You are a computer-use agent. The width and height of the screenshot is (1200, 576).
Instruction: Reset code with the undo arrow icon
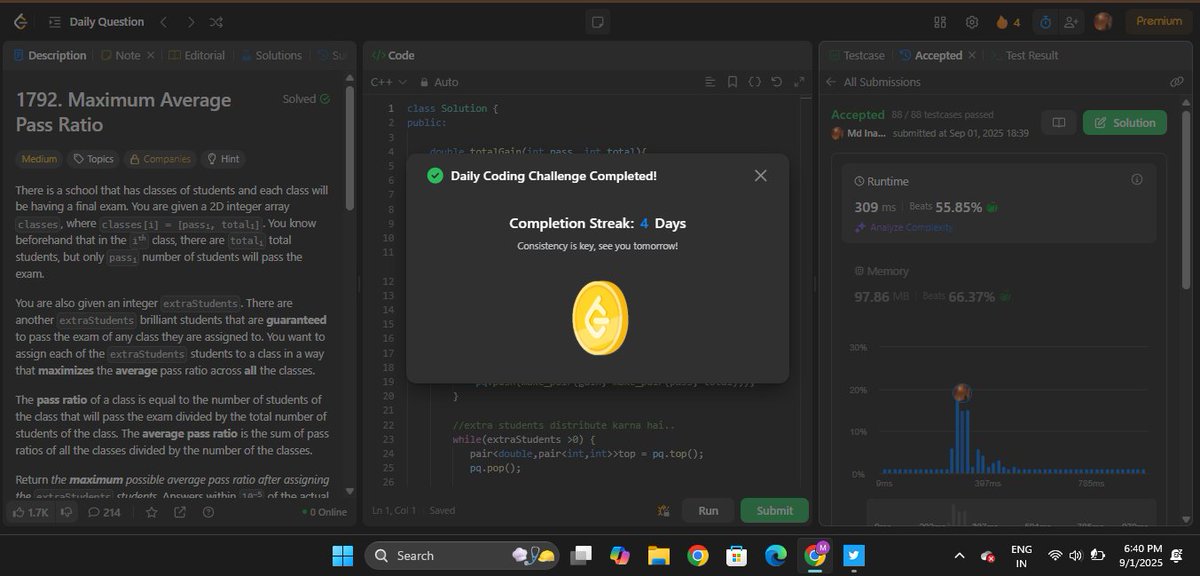point(777,82)
